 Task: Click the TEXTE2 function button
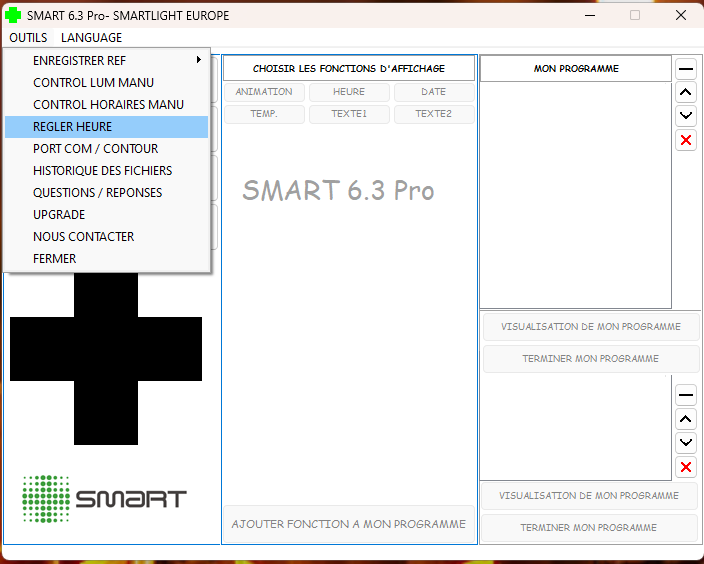coord(434,114)
